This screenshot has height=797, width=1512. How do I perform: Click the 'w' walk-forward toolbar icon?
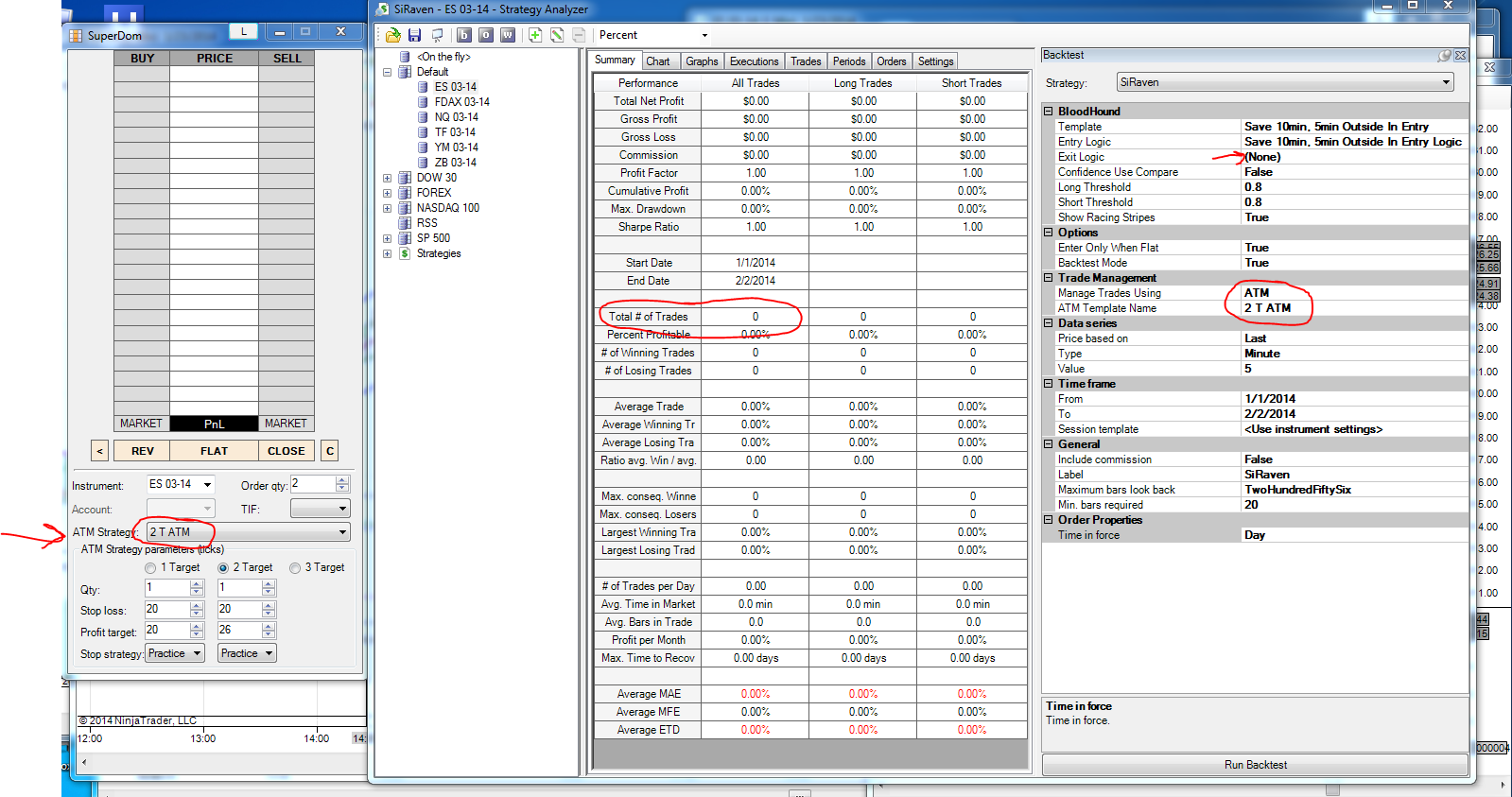pyautogui.click(x=508, y=35)
